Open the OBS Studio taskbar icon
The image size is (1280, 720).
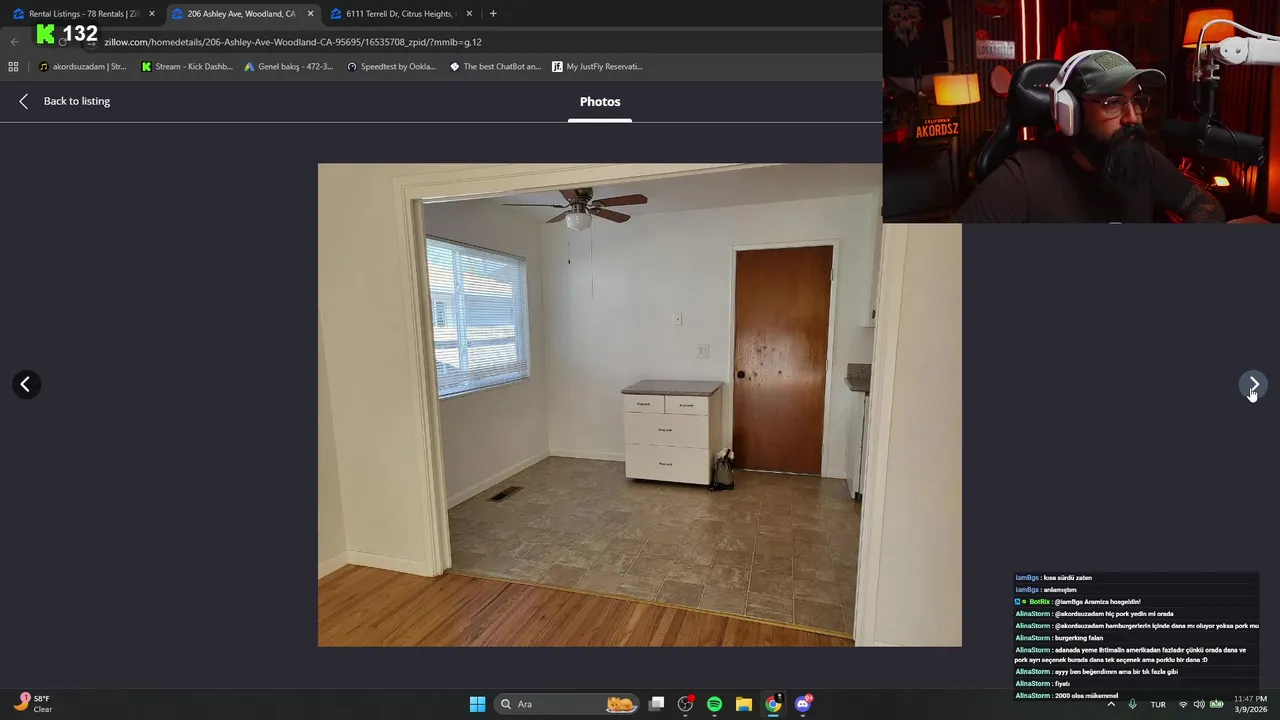(685, 704)
